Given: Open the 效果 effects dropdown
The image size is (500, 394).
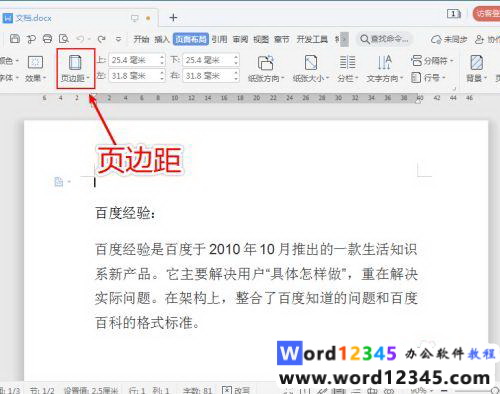Looking at the screenshot, I should [x=35, y=69].
